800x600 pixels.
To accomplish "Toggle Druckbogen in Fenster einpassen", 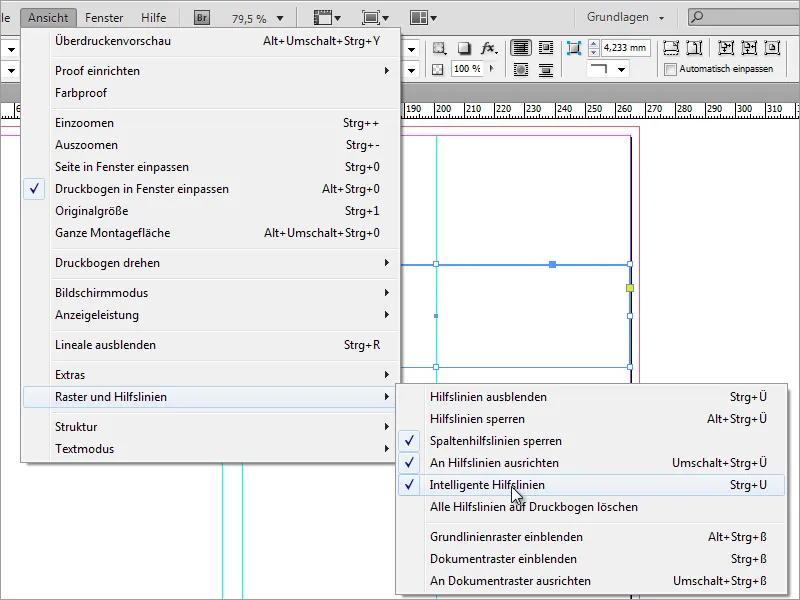I will [x=211, y=189].
